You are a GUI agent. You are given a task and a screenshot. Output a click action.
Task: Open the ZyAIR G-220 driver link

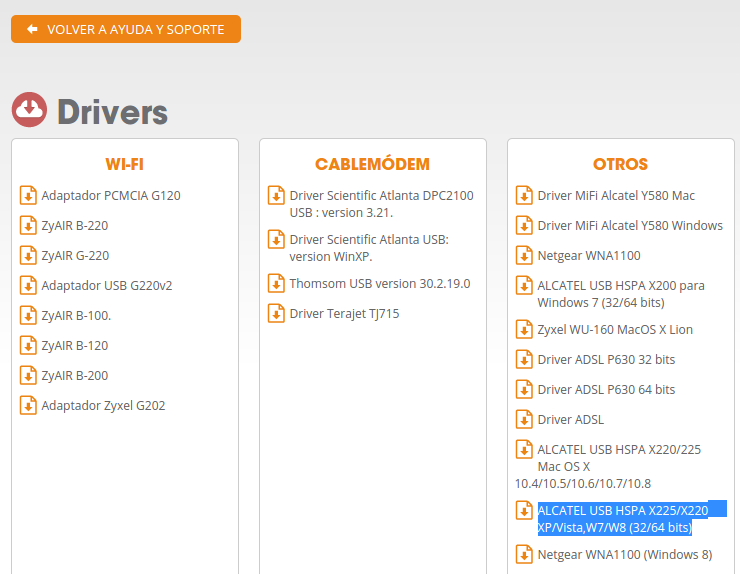75,255
